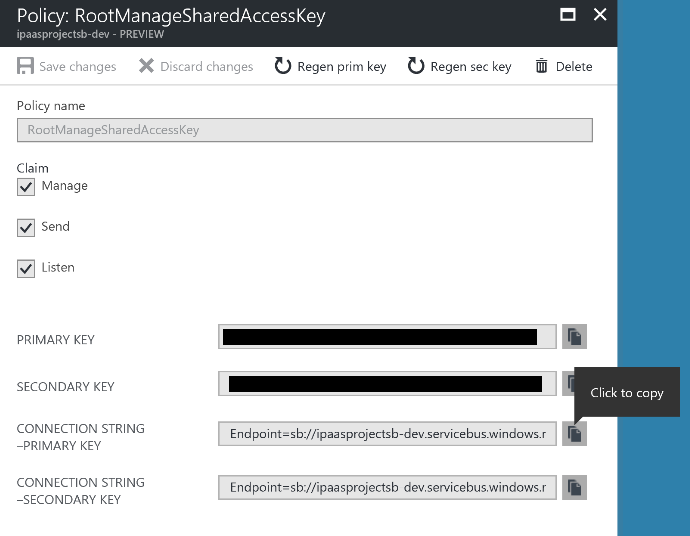Click the Save changes label
Image resolution: width=690 pixels, height=536 pixels.
click(x=77, y=66)
